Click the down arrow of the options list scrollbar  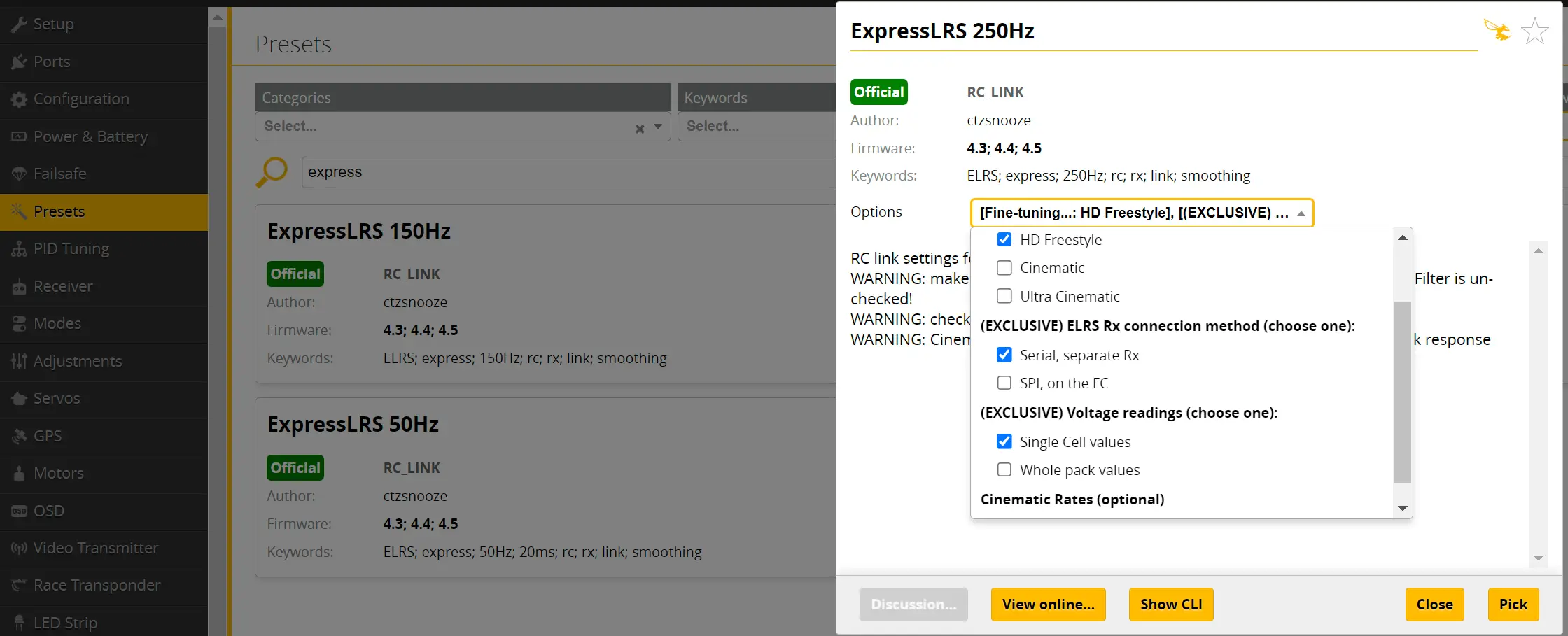(x=1402, y=508)
